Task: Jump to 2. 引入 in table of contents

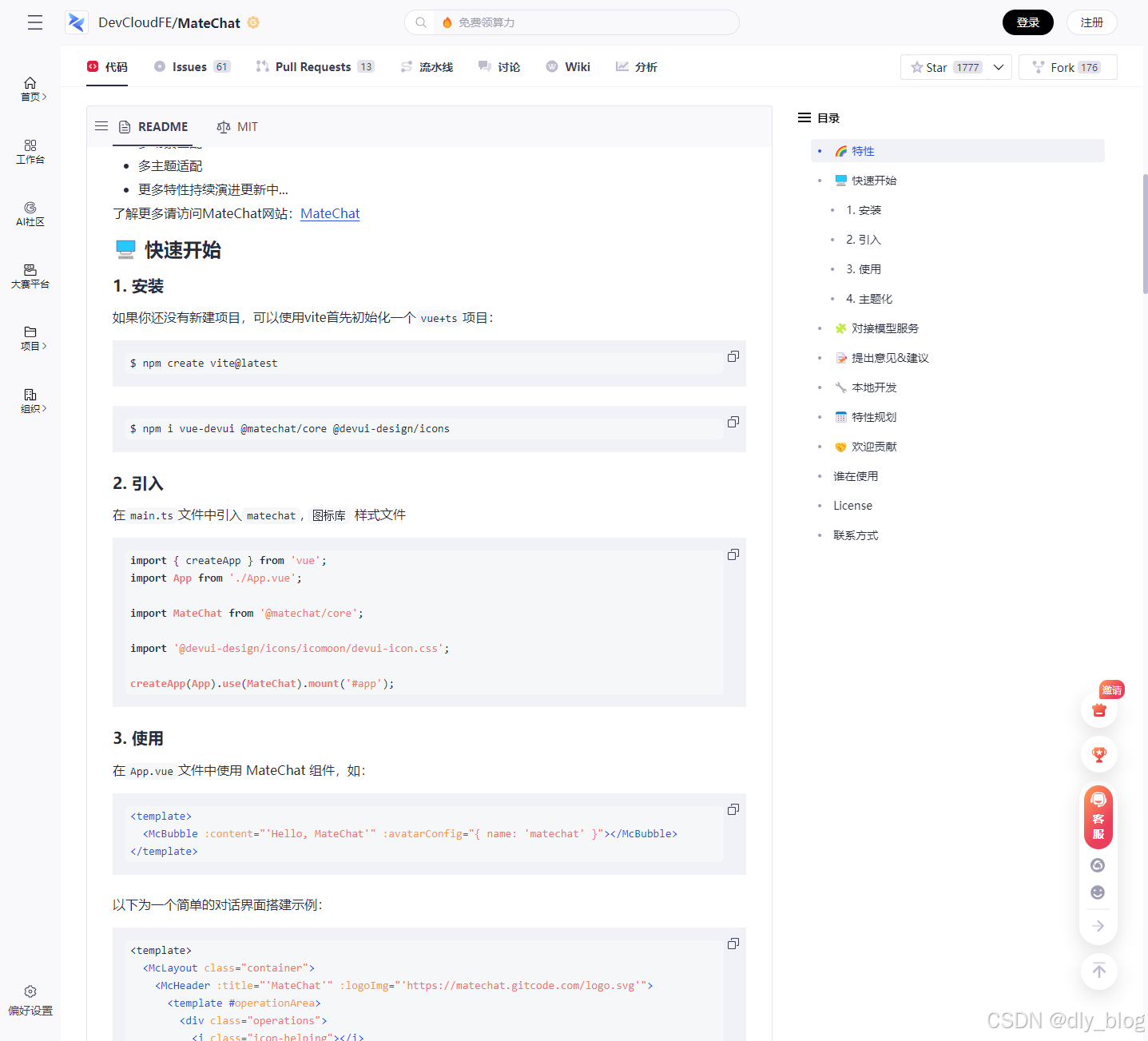Action: (x=864, y=240)
